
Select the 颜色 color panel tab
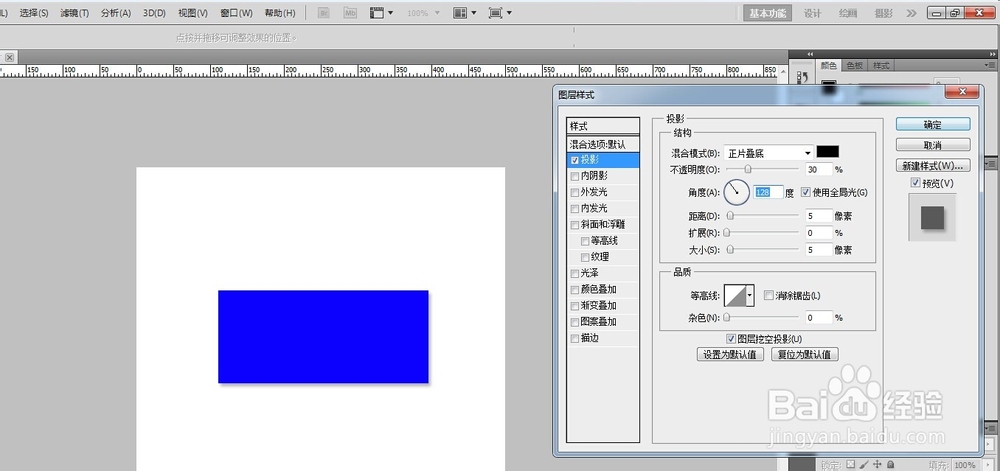tap(828, 65)
